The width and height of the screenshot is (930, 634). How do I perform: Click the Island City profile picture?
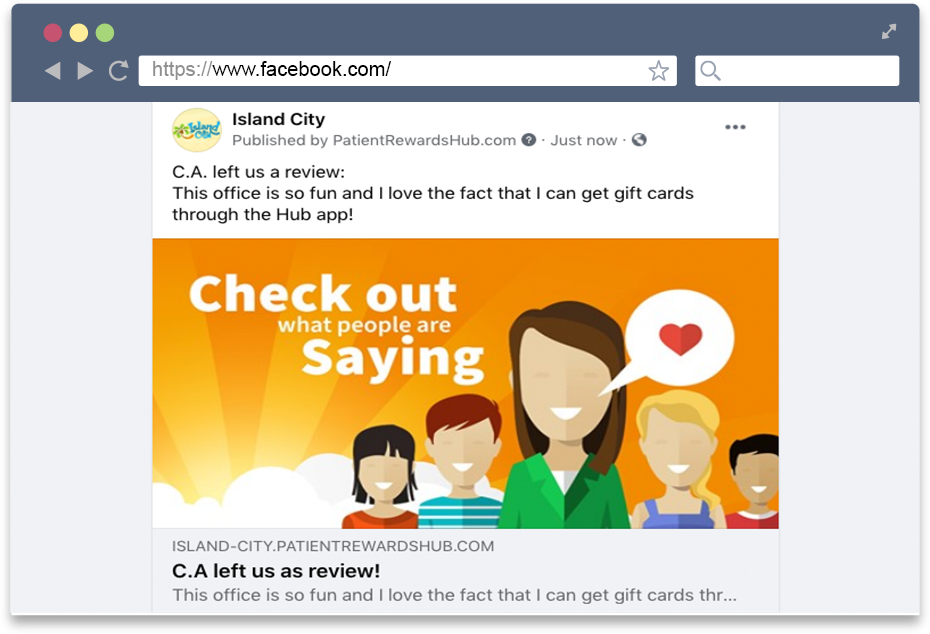[196, 130]
